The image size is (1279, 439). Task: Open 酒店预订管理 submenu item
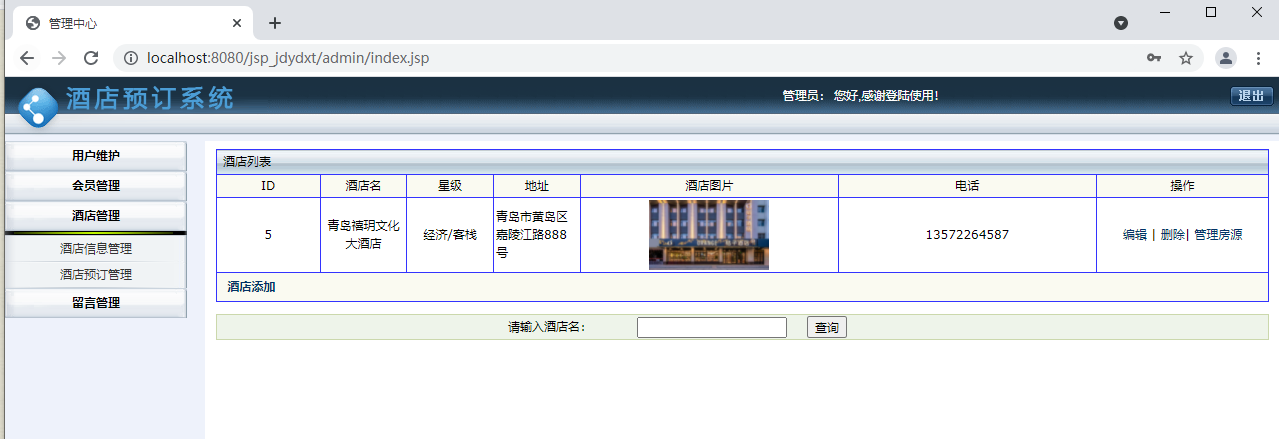click(96, 274)
